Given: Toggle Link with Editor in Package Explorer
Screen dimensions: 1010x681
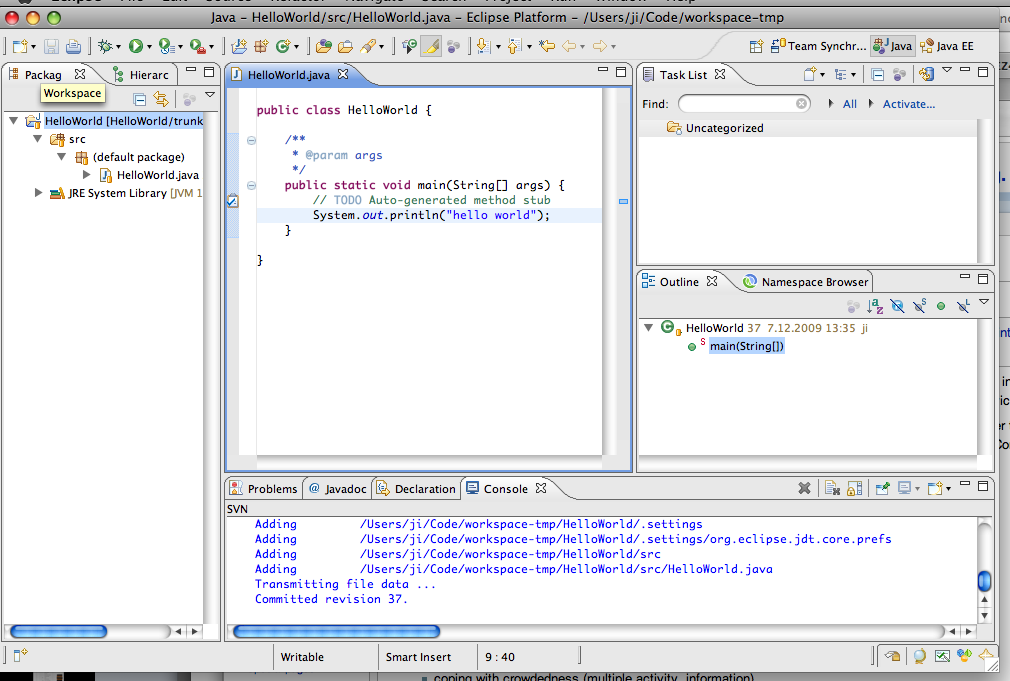Looking at the screenshot, I should [x=161, y=99].
